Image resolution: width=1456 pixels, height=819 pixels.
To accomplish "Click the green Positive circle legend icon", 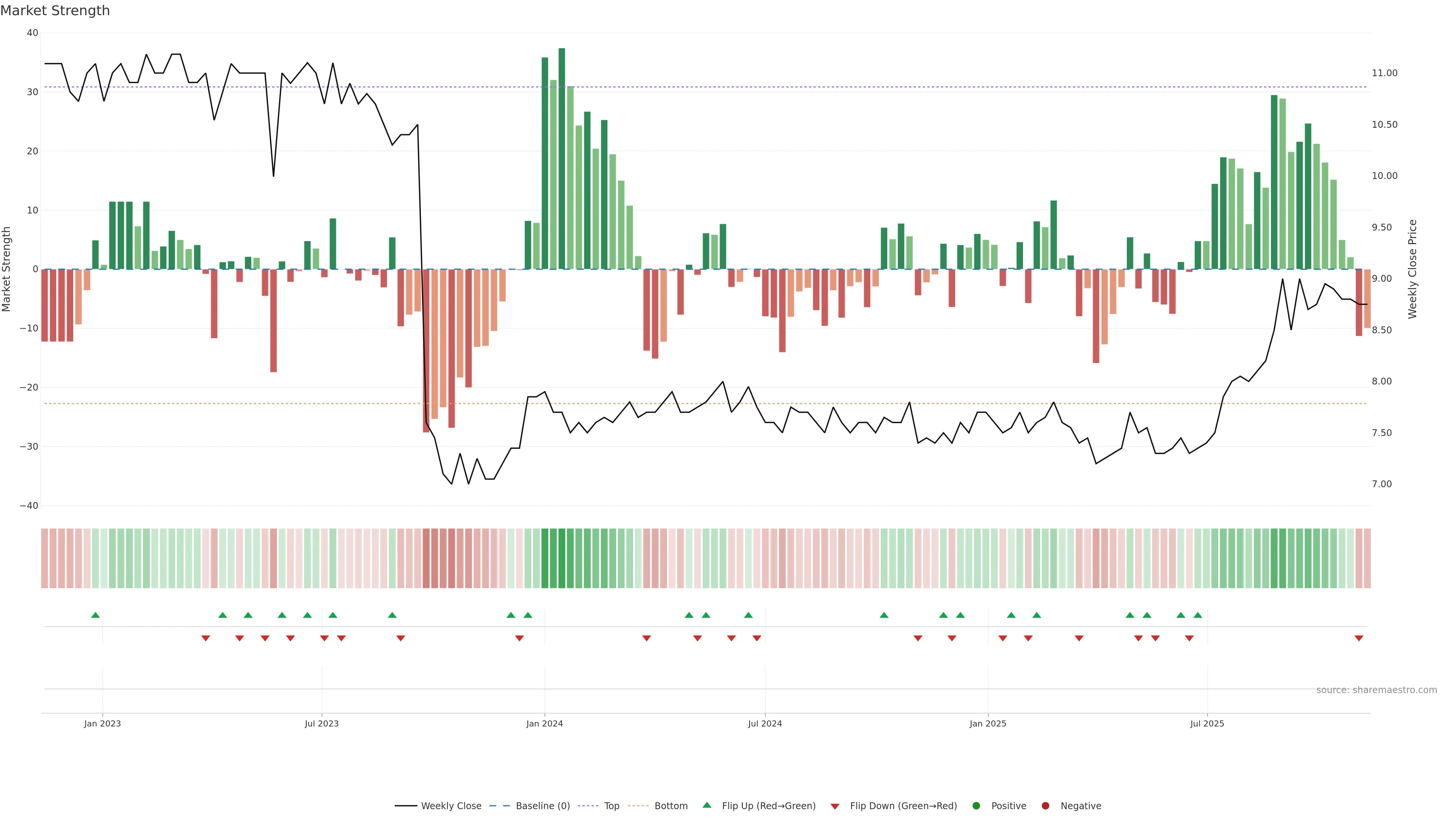I will click(976, 806).
